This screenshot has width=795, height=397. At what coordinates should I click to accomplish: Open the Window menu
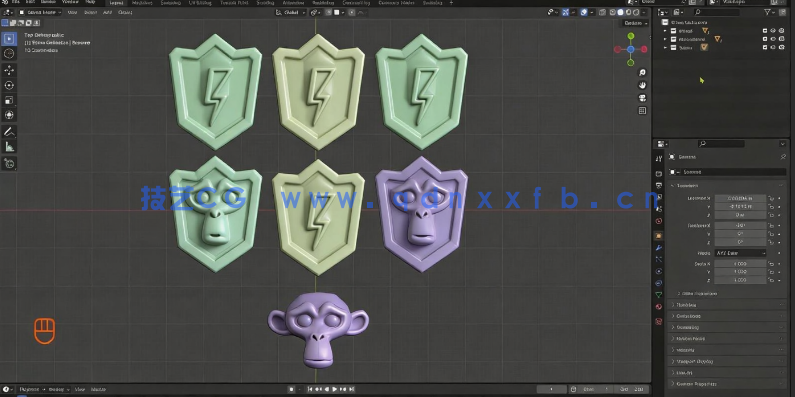pos(70,3)
